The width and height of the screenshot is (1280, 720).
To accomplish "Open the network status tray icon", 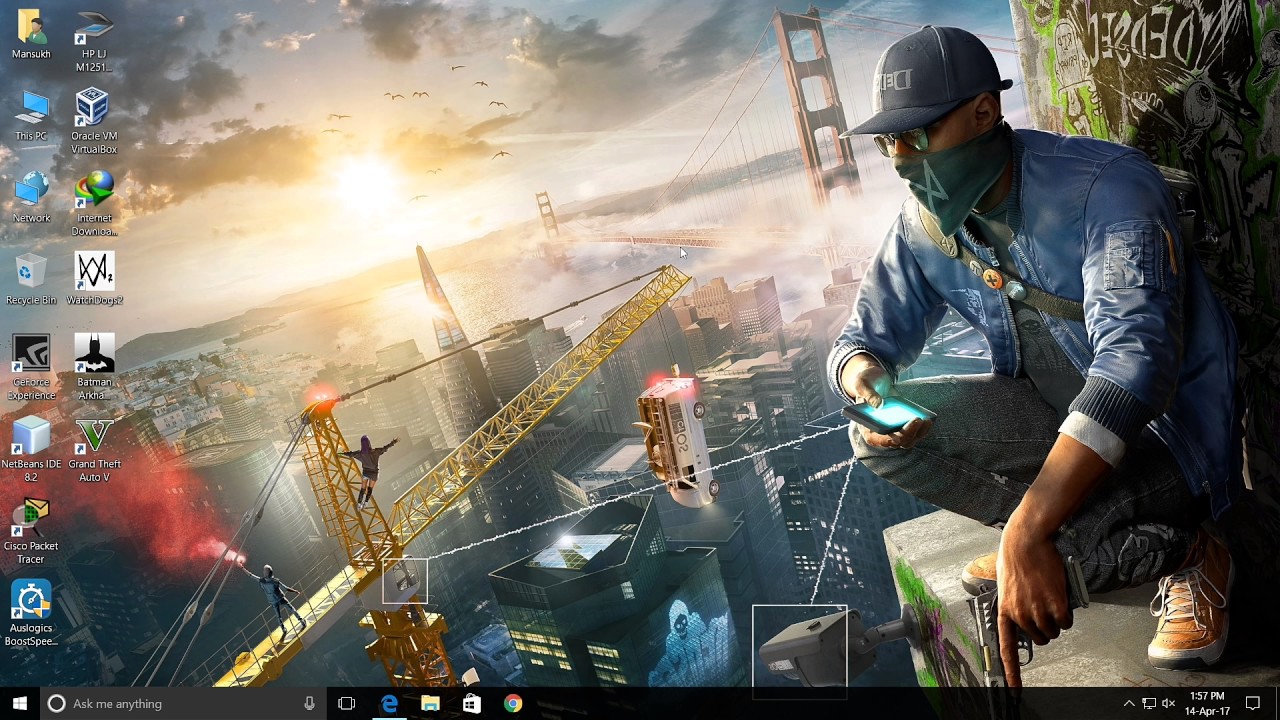I will [x=1149, y=704].
